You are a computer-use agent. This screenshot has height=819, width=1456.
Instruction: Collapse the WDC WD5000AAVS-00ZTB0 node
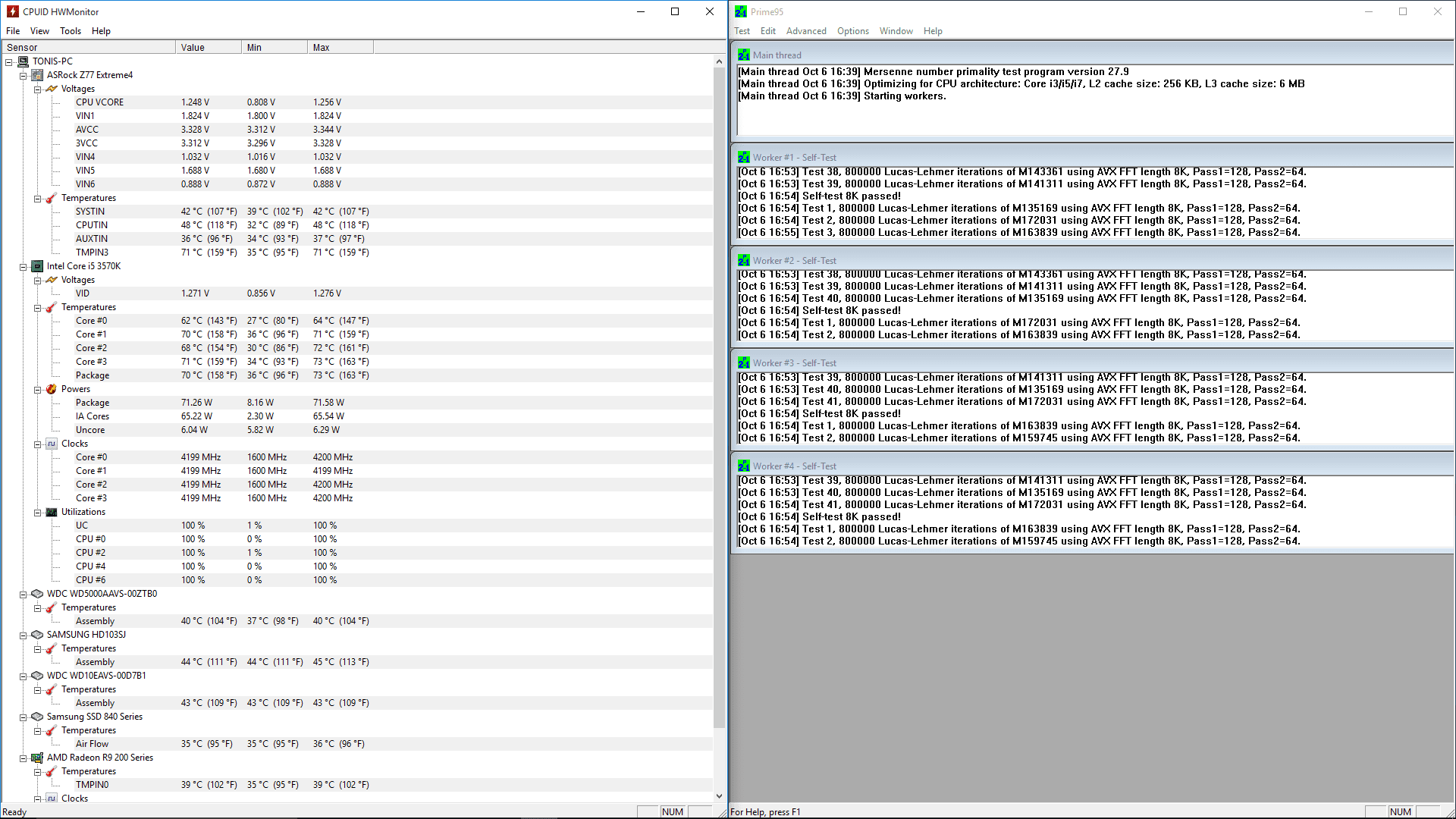(24, 595)
